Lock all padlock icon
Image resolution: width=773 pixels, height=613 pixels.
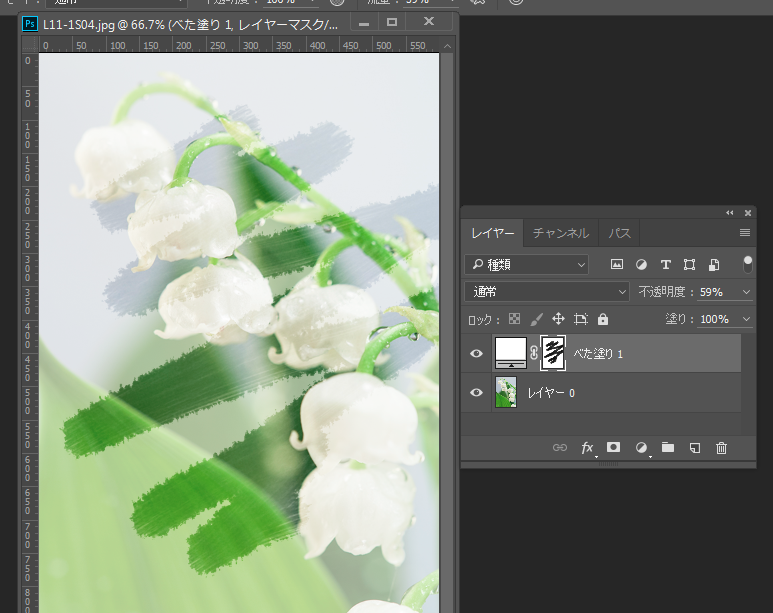602,319
